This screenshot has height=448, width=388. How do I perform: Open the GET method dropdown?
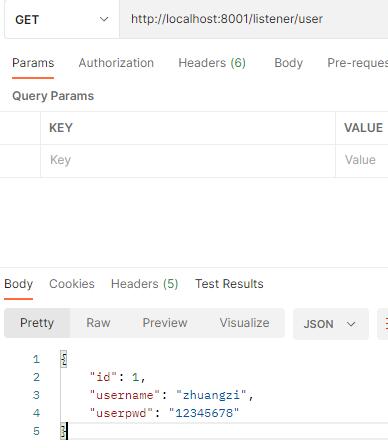[62, 19]
